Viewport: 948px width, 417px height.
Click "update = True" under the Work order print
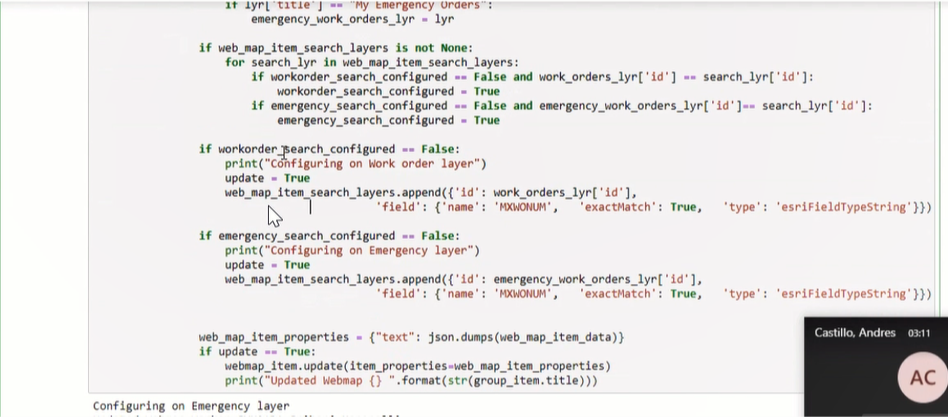point(267,178)
